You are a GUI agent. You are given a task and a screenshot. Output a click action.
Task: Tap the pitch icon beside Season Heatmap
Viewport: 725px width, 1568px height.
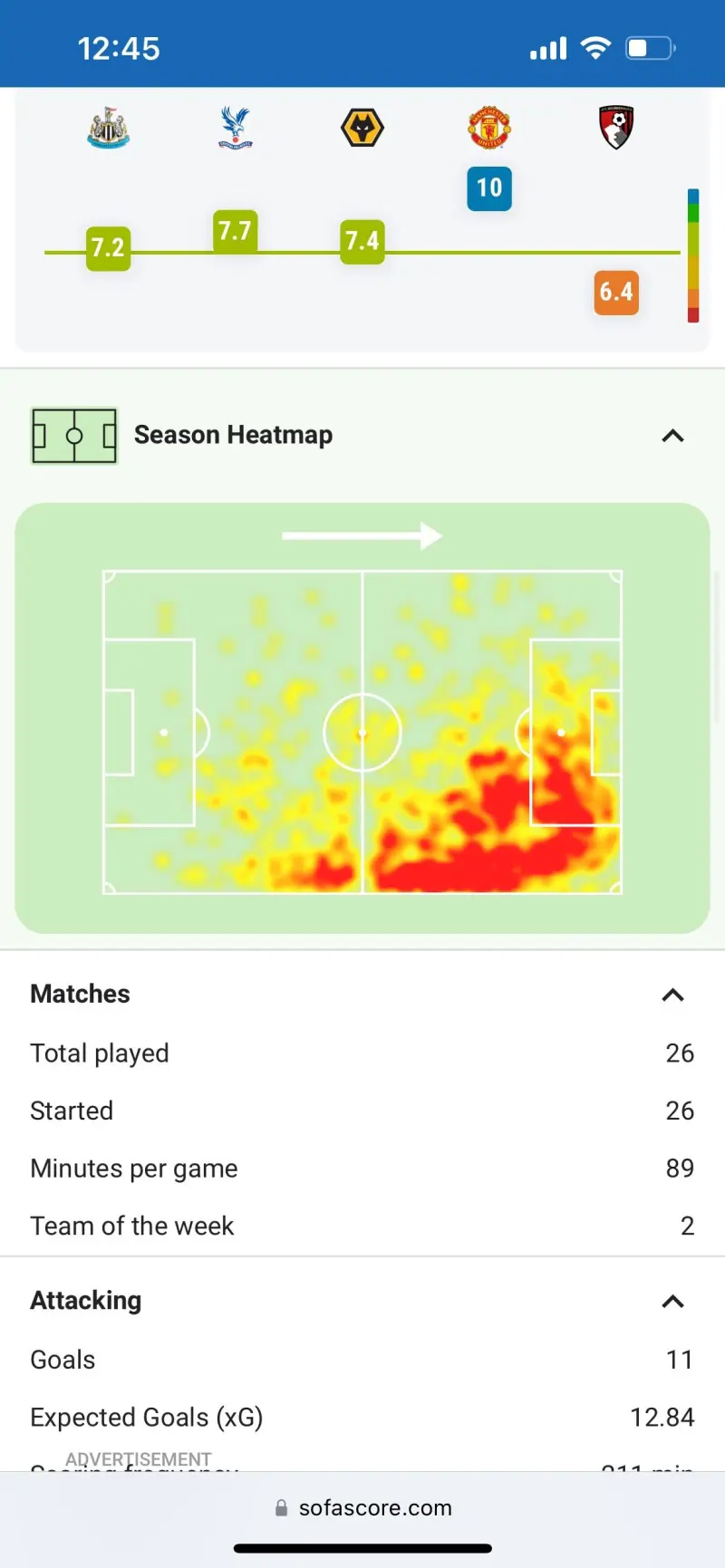click(x=74, y=436)
